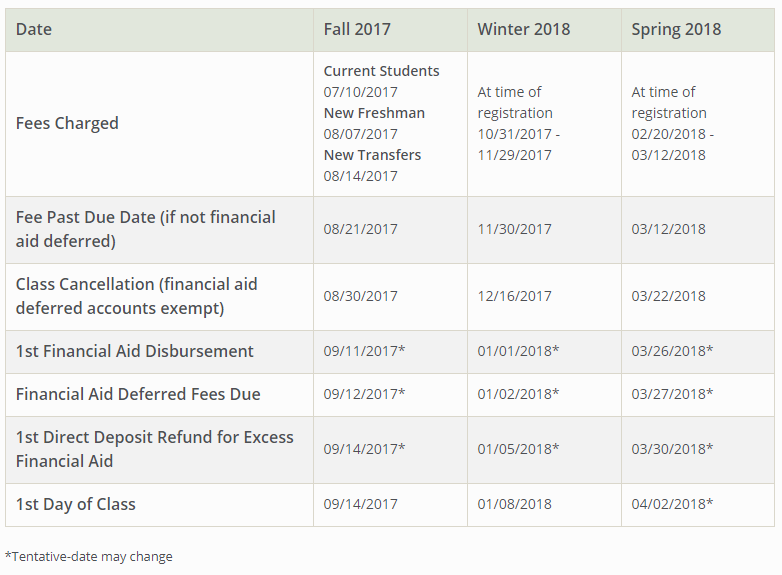The width and height of the screenshot is (782, 575).
Task: Click the Spring 2018 column header
Action: 676,29
